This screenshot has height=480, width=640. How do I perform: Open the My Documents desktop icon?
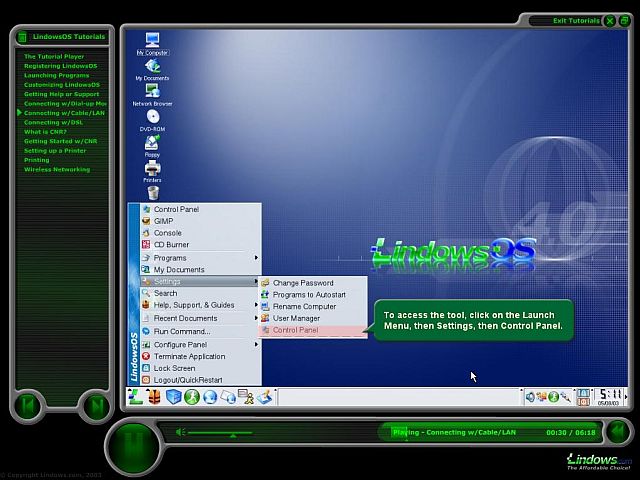[x=152, y=67]
